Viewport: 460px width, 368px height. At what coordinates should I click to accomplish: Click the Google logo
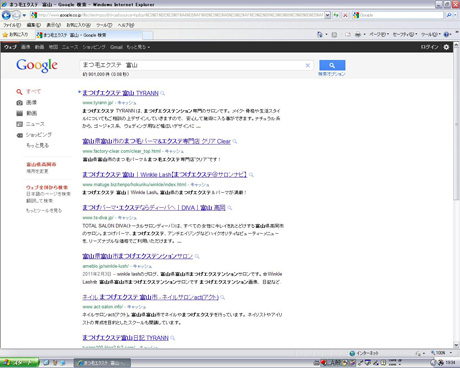click(37, 65)
